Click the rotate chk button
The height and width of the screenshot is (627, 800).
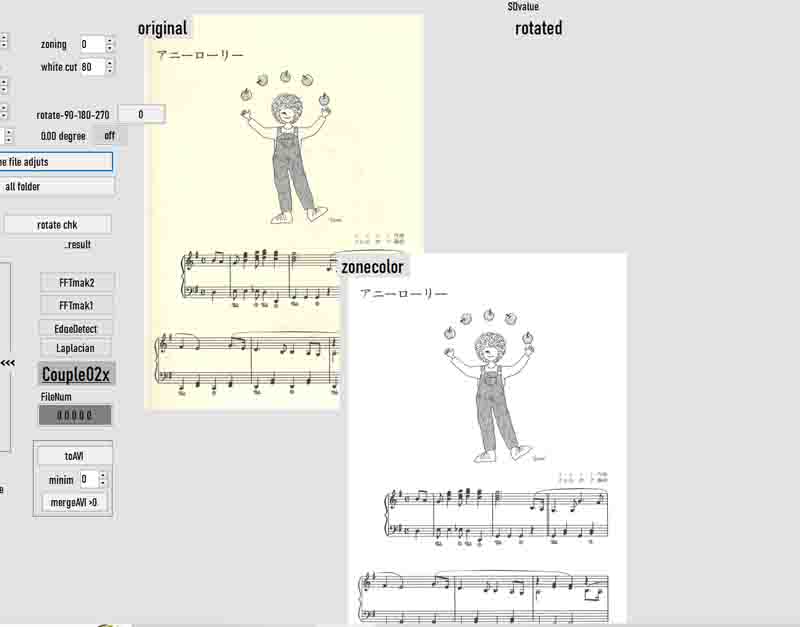click(x=57, y=225)
